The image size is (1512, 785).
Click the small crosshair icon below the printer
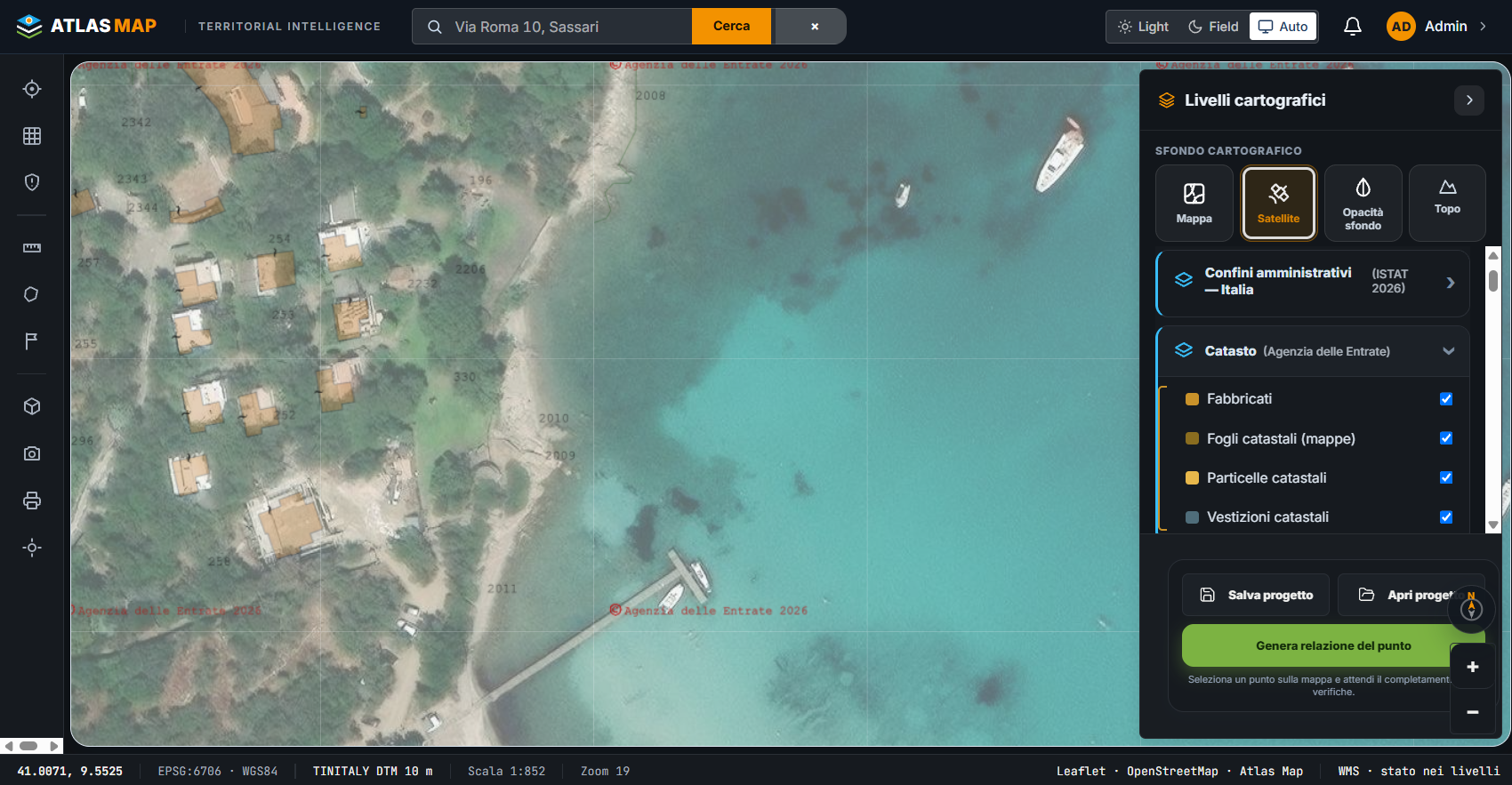[x=32, y=548]
